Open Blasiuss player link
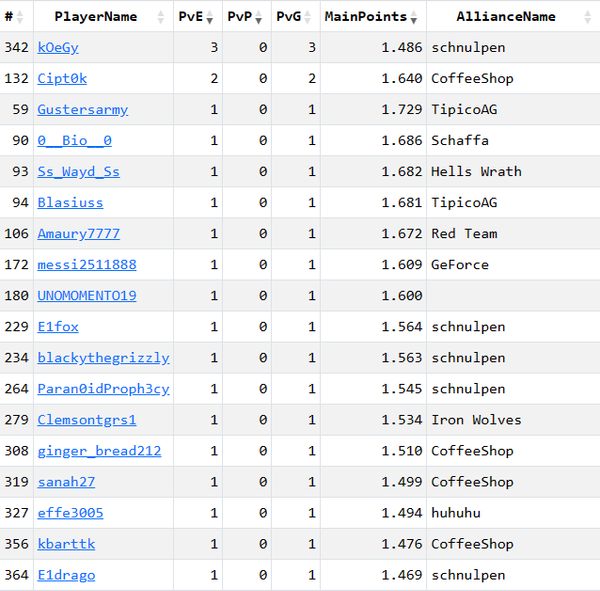The height and width of the screenshot is (591, 600). point(70,203)
